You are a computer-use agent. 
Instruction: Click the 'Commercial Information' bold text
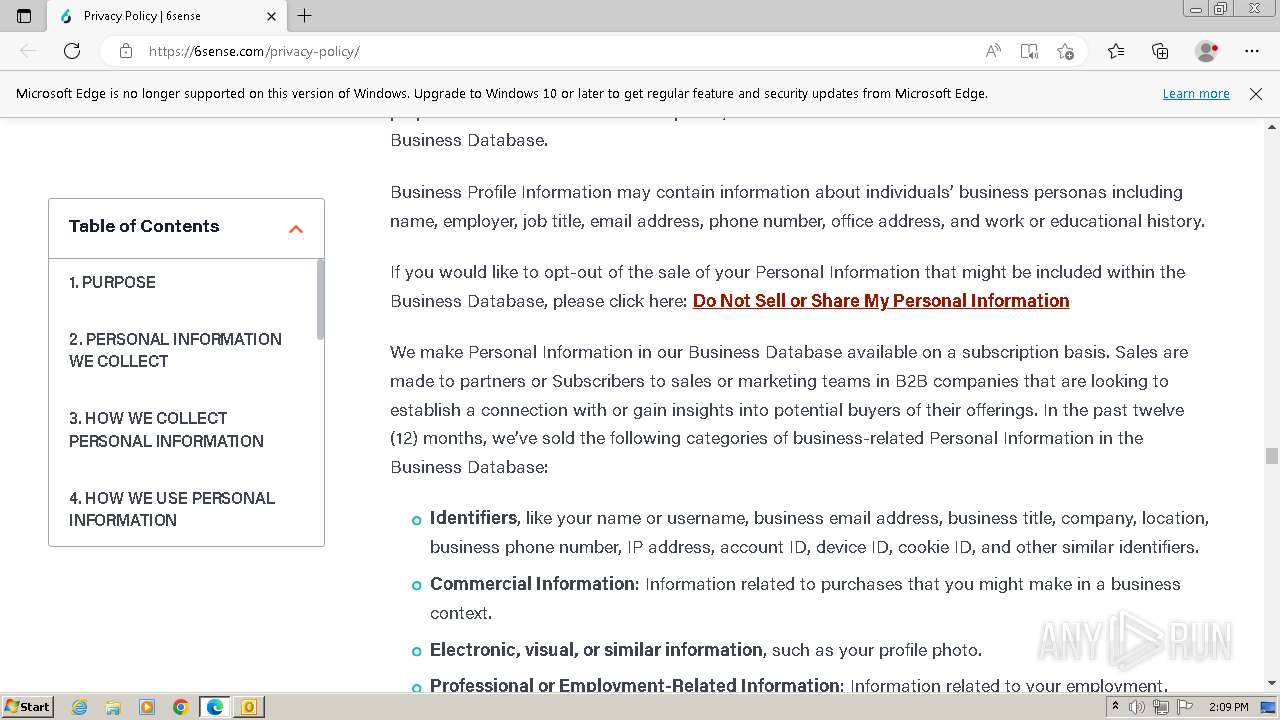(533, 584)
